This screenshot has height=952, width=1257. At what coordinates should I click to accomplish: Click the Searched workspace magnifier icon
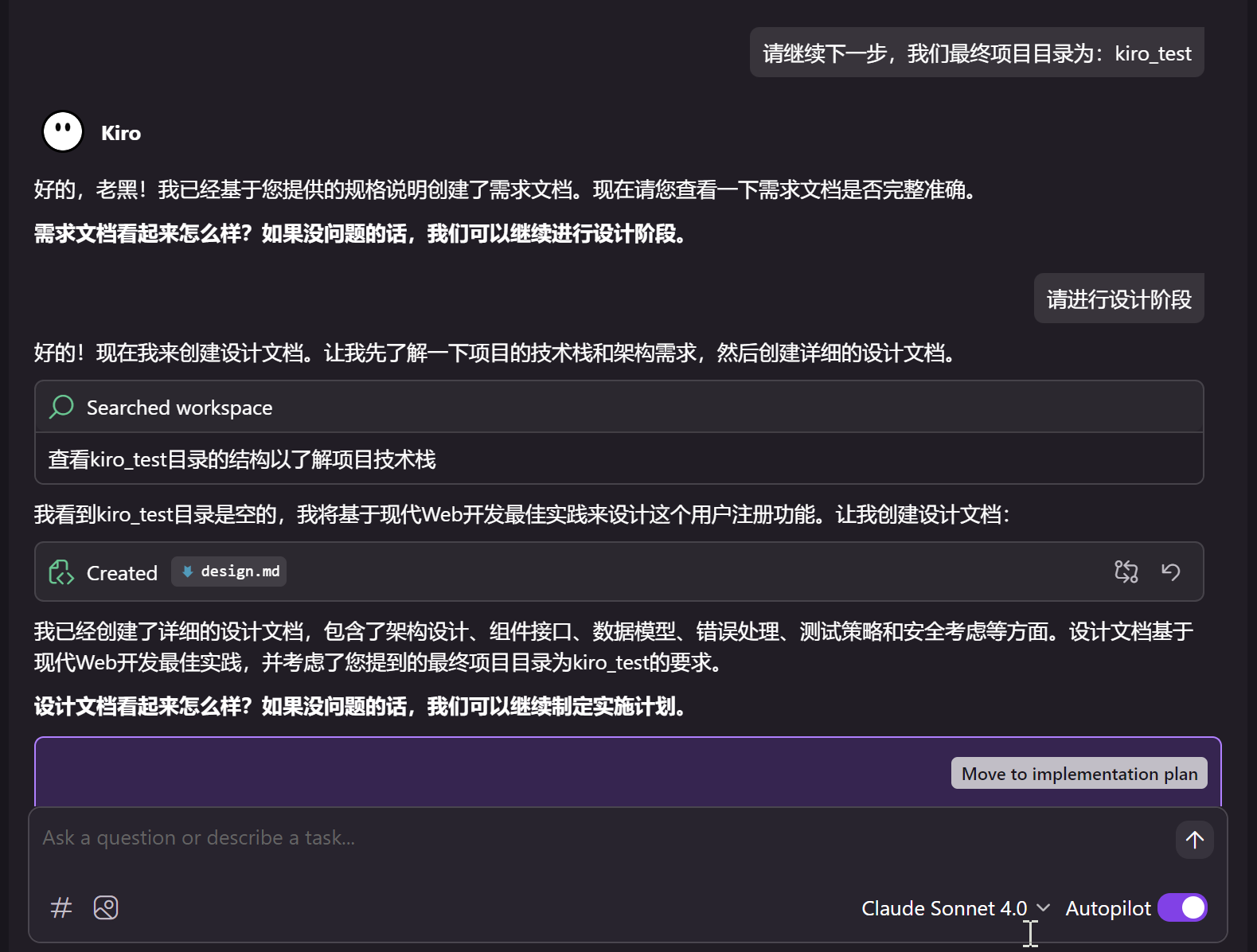pyautogui.click(x=61, y=407)
